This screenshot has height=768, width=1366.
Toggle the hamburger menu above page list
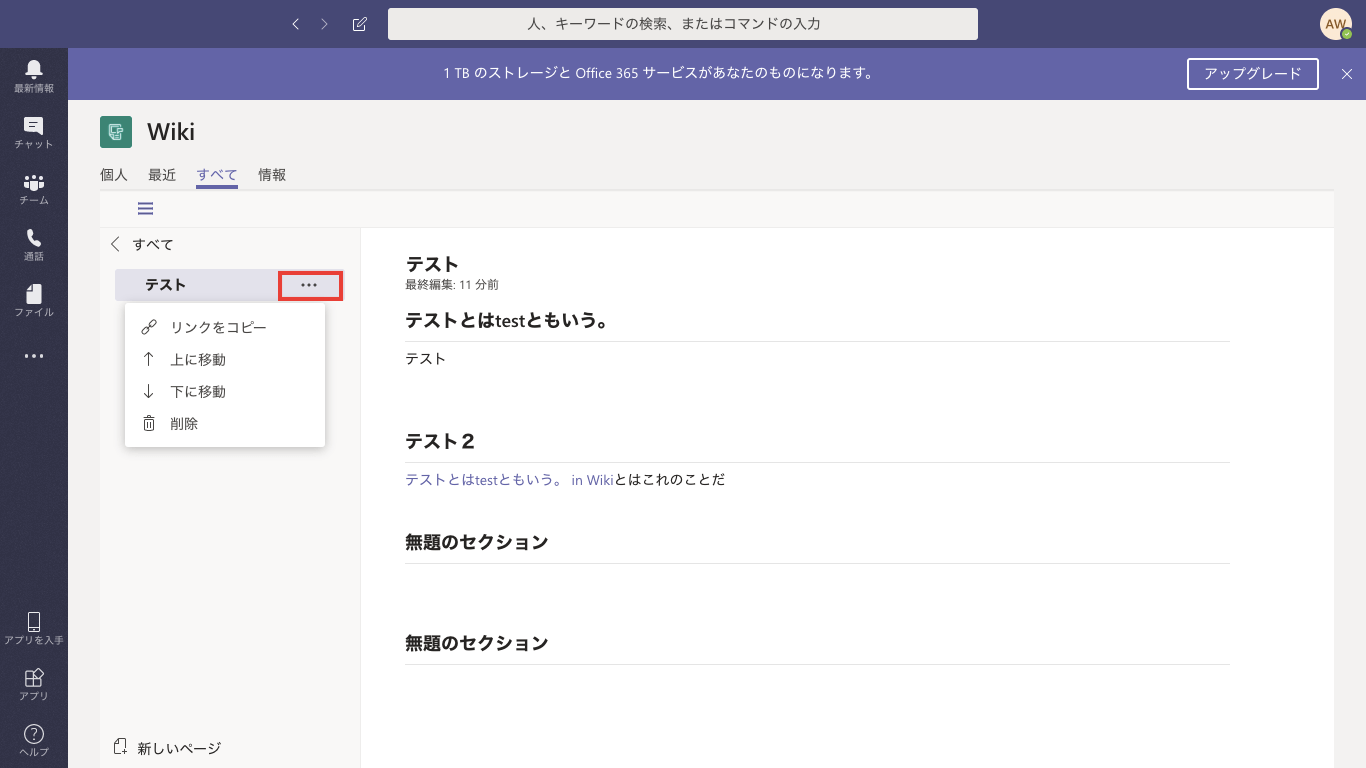coord(145,209)
